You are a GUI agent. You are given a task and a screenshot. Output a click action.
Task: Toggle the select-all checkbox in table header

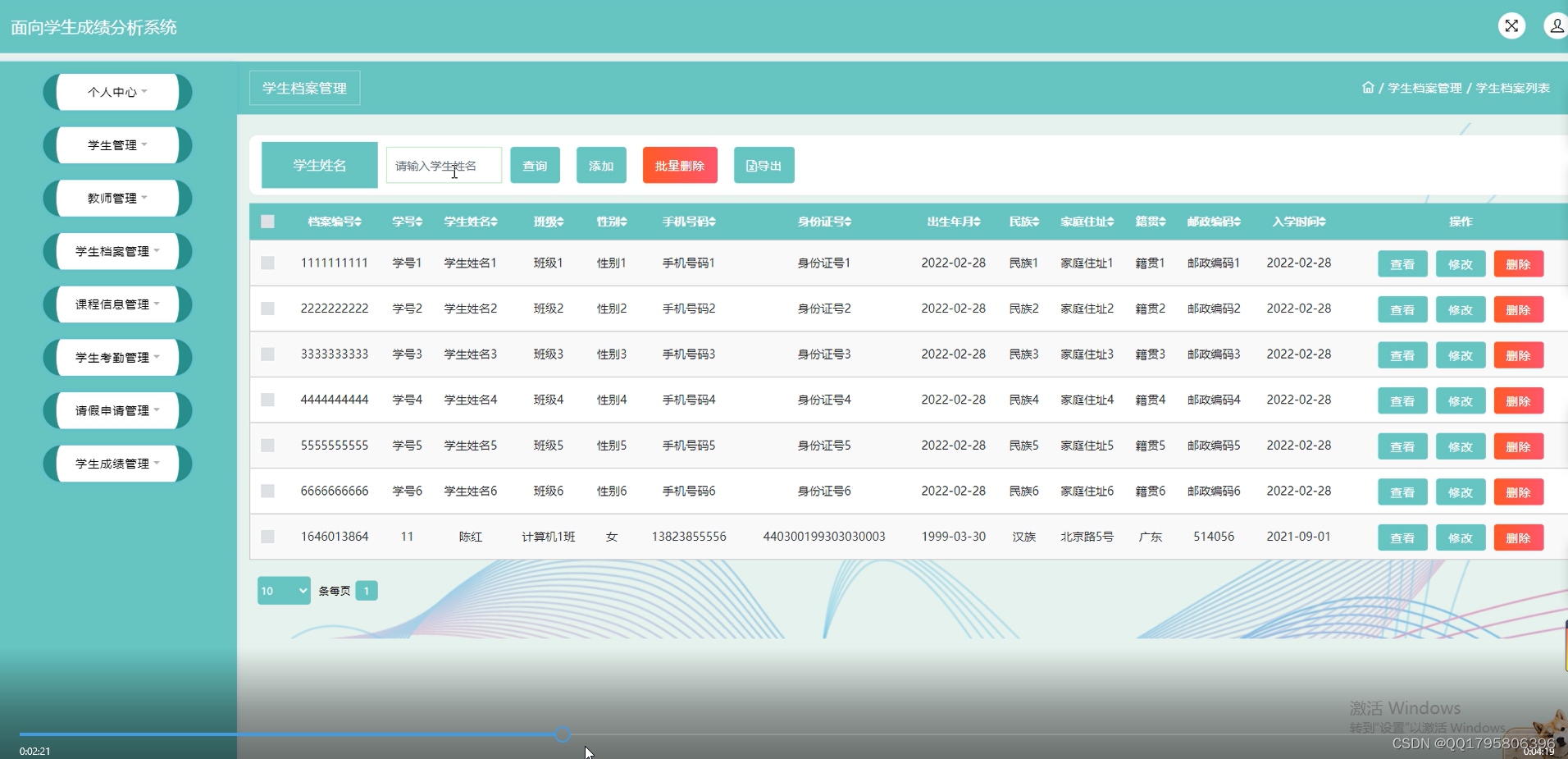pyautogui.click(x=267, y=222)
